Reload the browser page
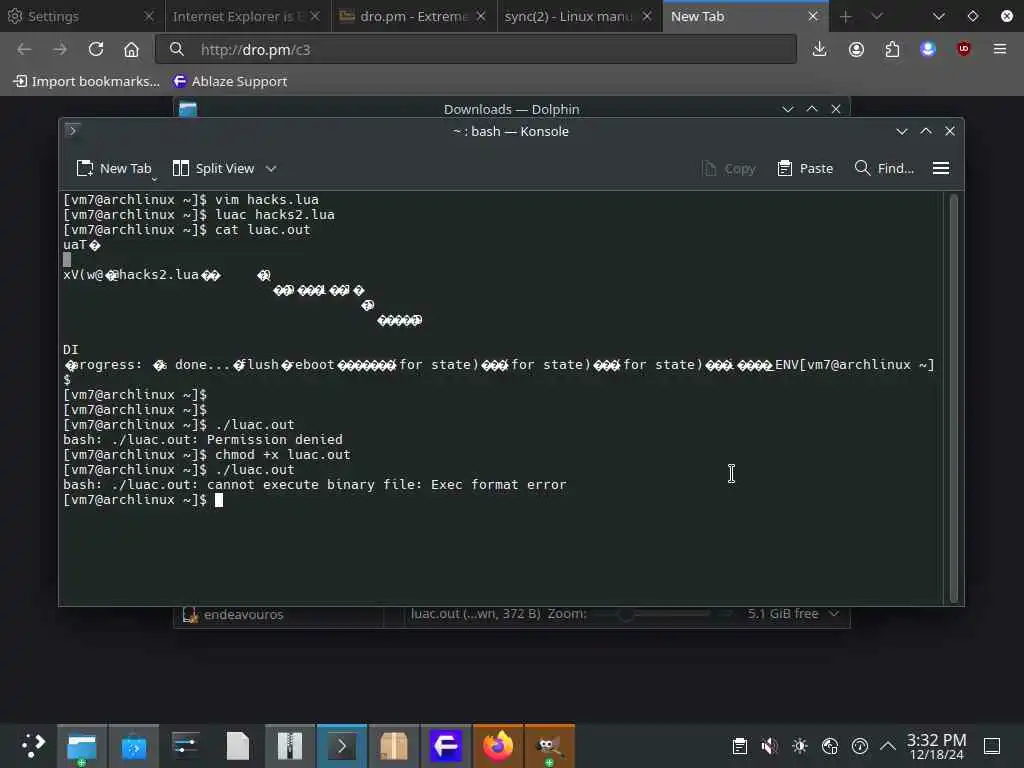This screenshot has height=768, width=1024. pyautogui.click(x=96, y=50)
